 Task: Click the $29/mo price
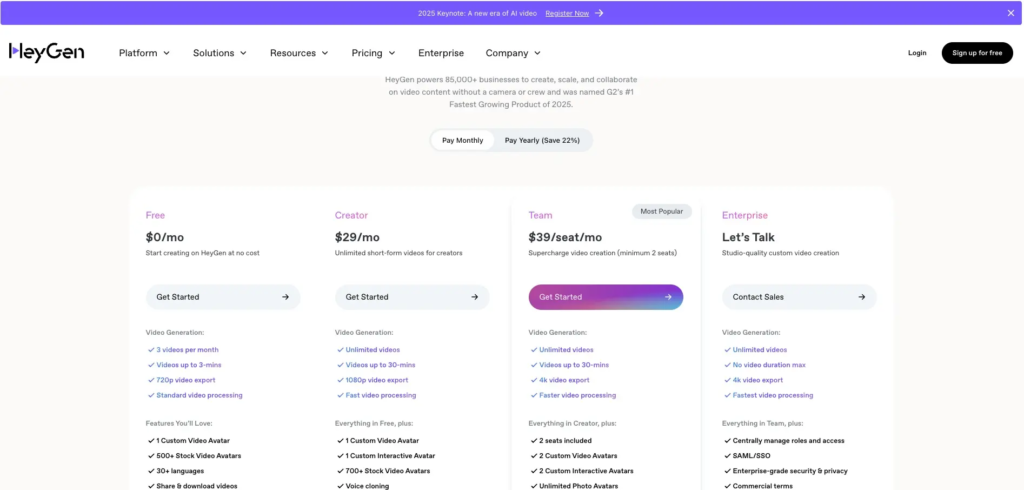(357, 237)
